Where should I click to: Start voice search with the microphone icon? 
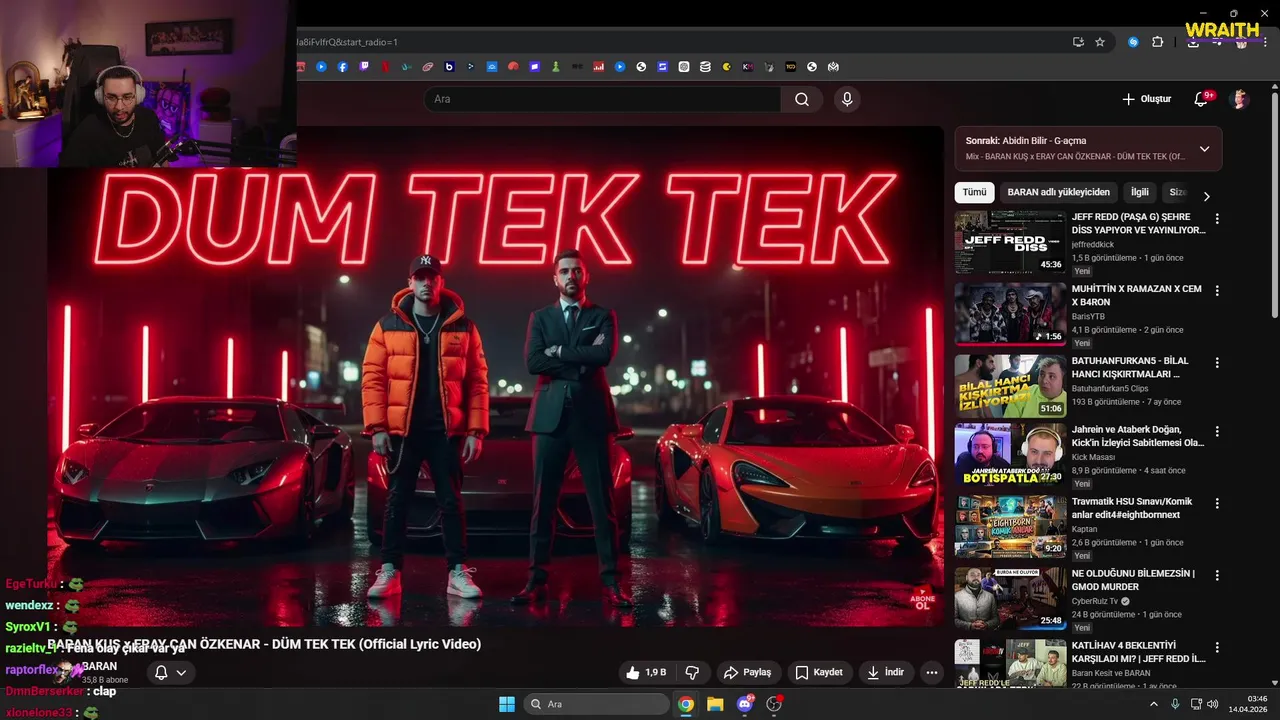point(847,99)
